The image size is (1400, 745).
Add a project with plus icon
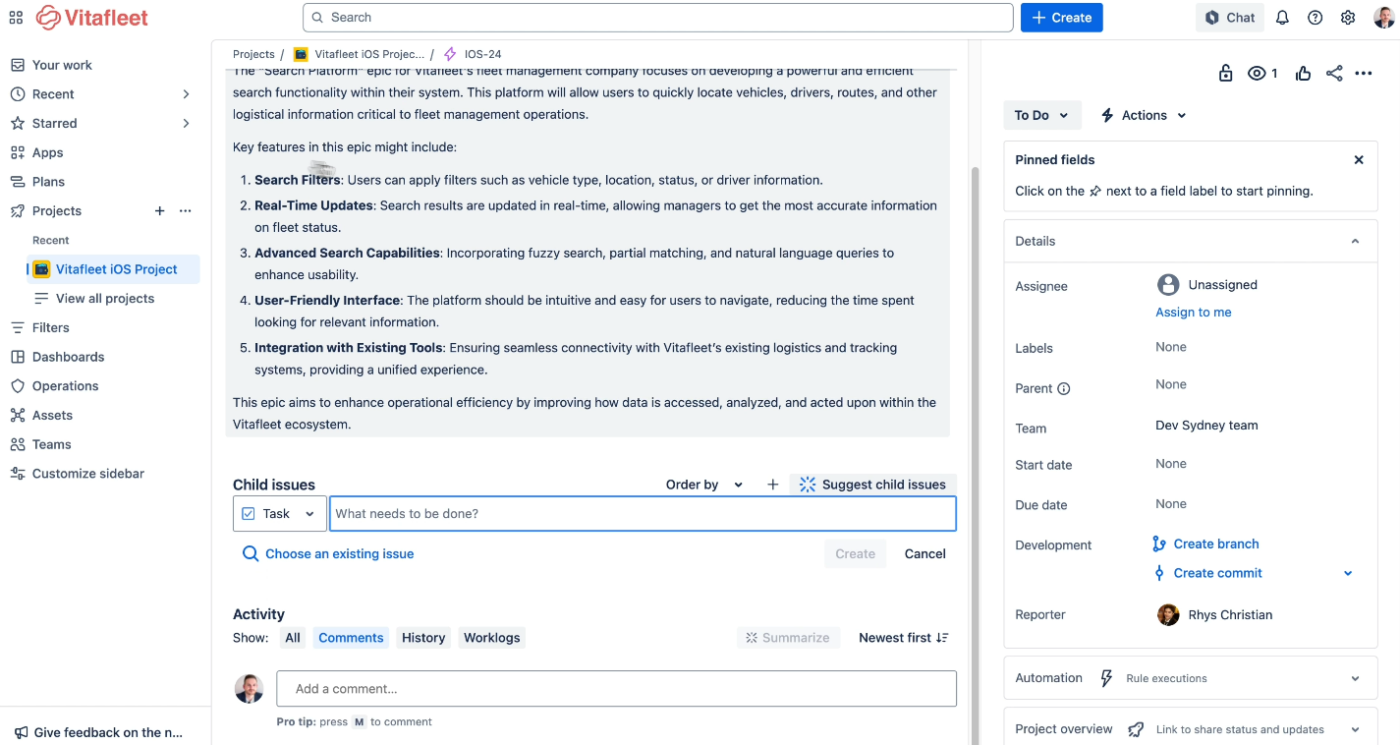[x=159, y=211]
